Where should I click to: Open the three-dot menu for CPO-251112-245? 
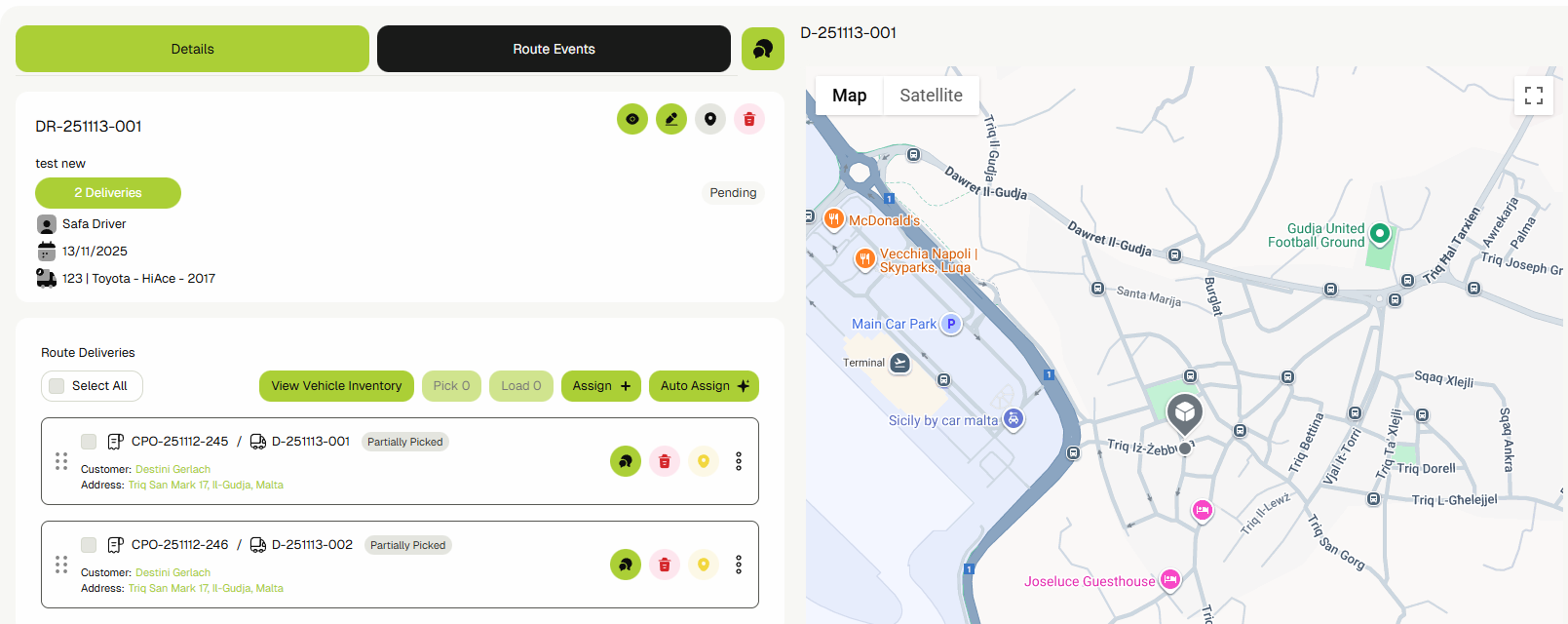pos(739,461)
